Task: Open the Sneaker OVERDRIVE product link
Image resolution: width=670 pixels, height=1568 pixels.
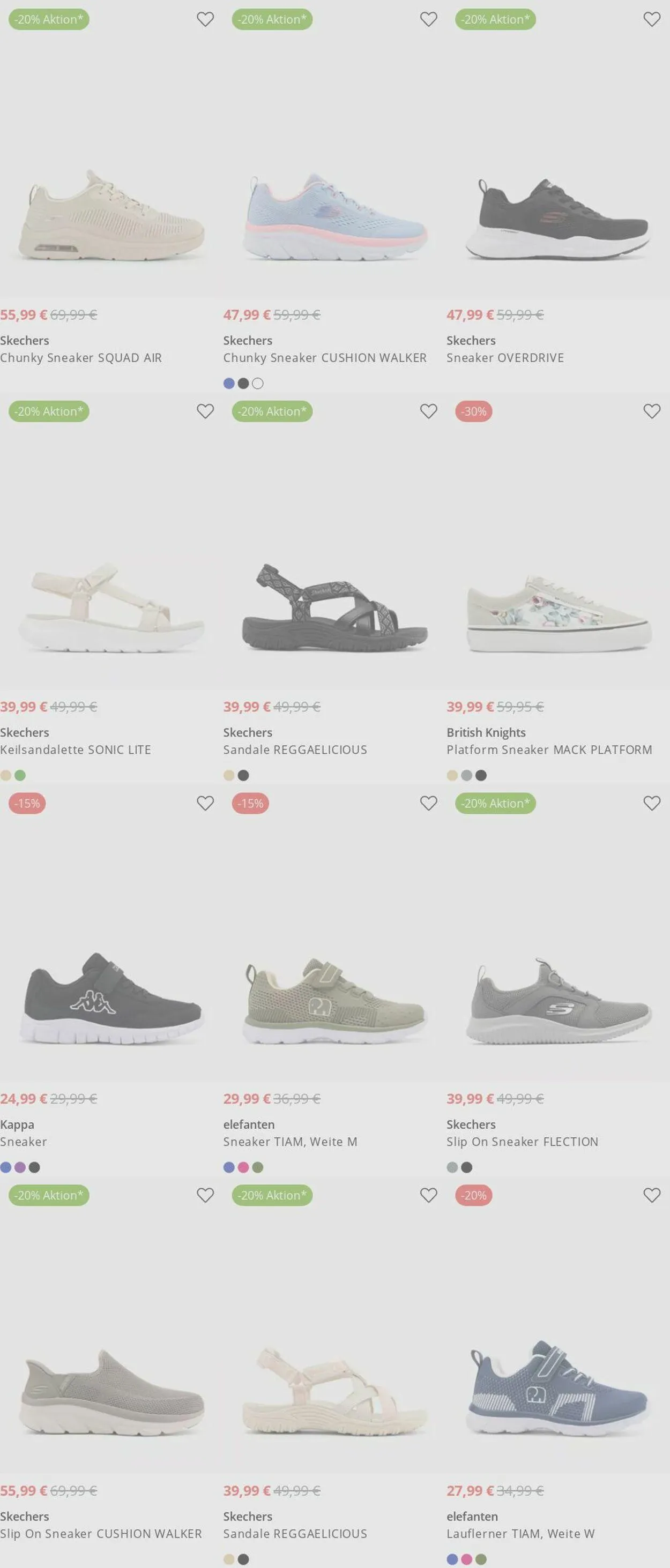Action: coord(505,358)
